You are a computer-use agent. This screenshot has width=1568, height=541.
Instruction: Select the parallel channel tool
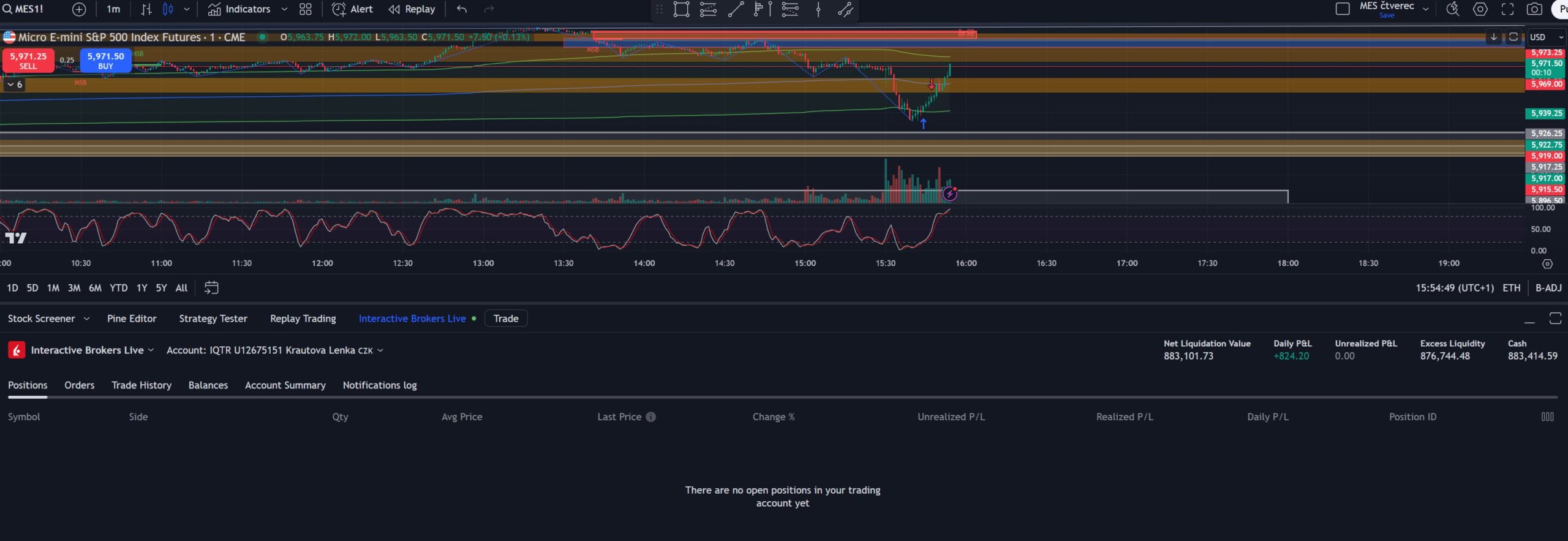point(845,9)
